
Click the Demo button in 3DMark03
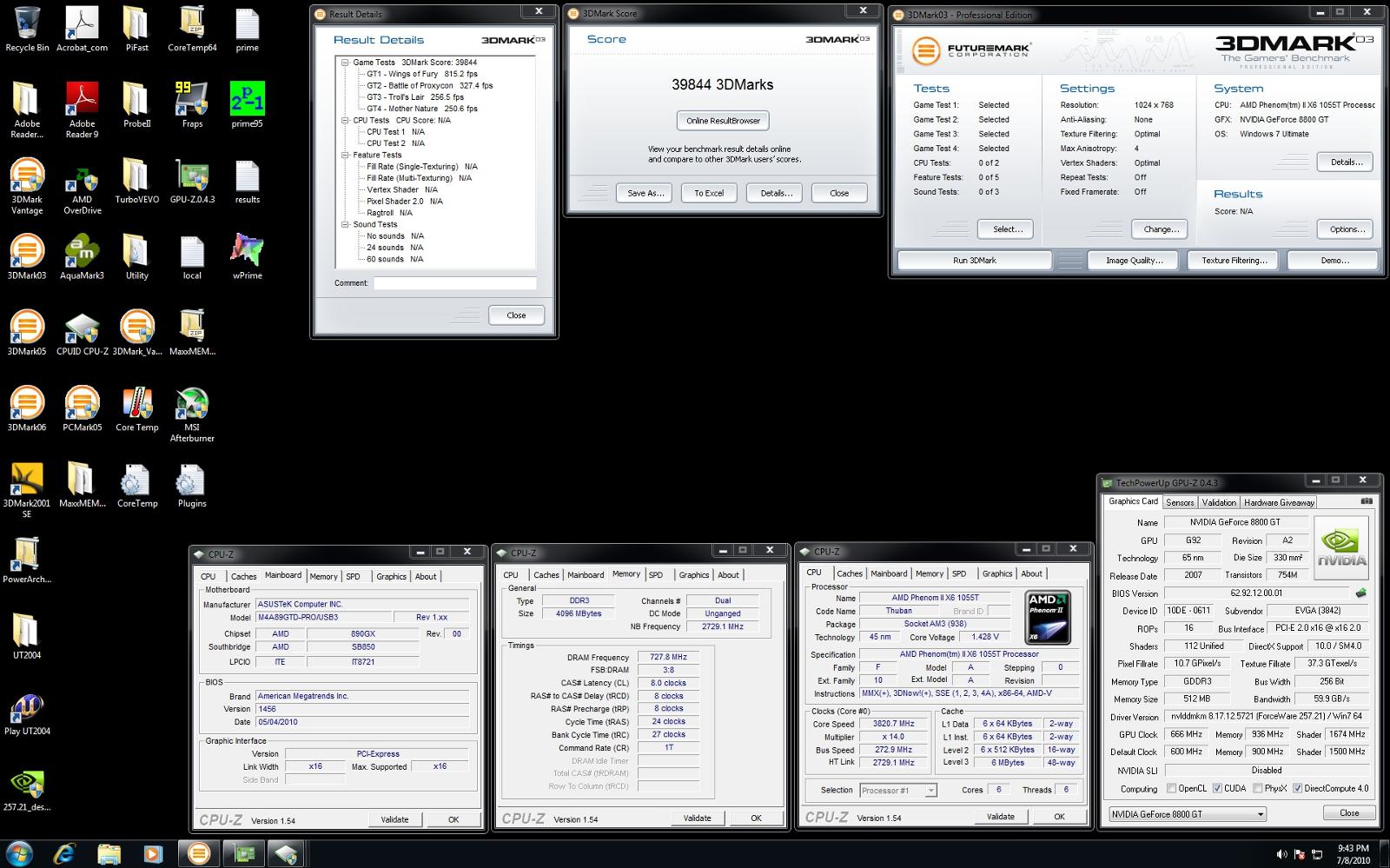click(1334, 260)
